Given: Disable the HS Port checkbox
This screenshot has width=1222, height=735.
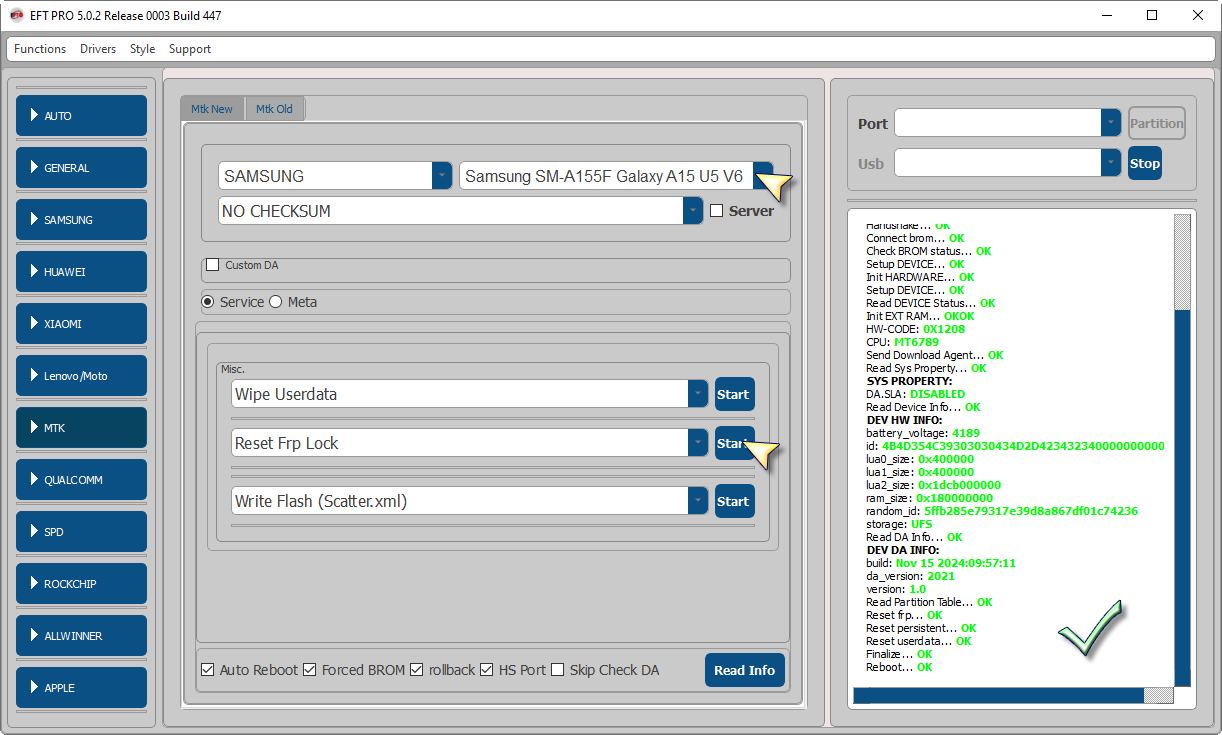Looking at the screenshot, I should 487,670.
